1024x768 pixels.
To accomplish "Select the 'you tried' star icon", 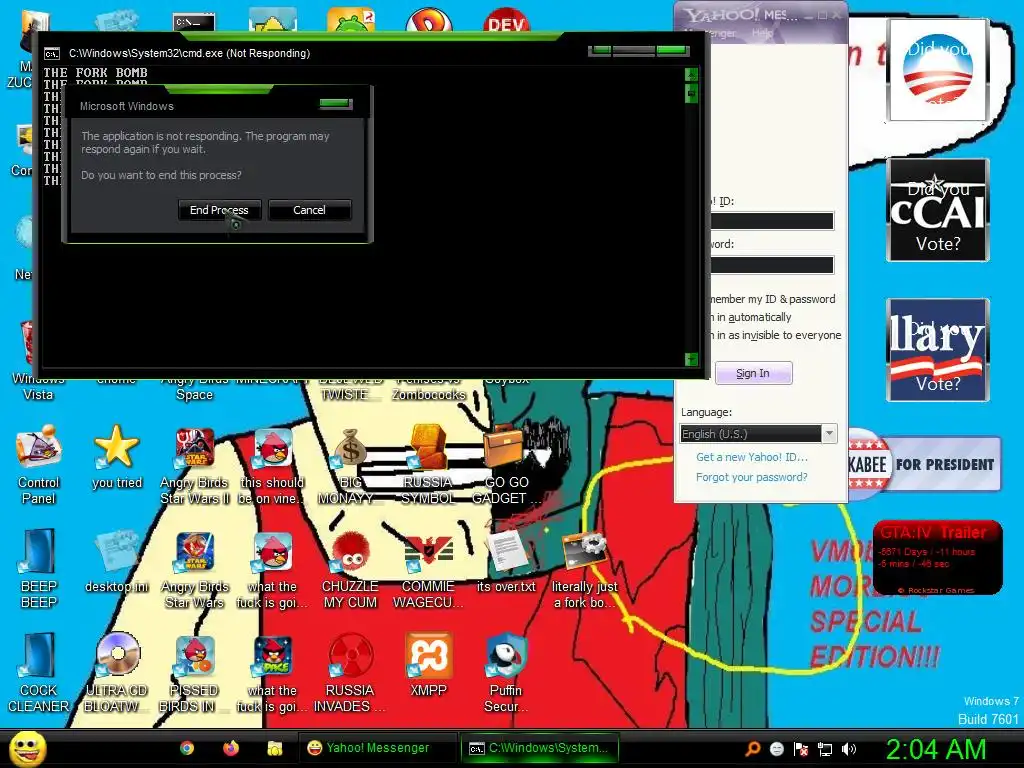I will tap(117, 457).
